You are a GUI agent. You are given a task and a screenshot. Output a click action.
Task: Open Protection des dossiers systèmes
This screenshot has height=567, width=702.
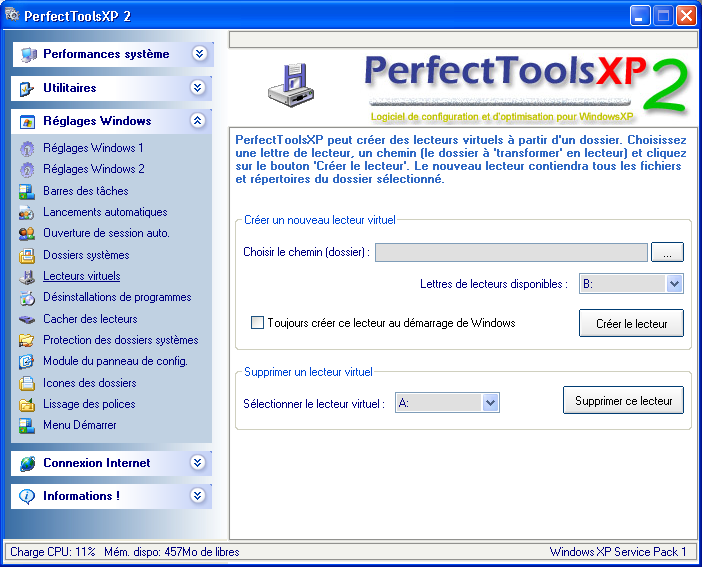[120, 340]
